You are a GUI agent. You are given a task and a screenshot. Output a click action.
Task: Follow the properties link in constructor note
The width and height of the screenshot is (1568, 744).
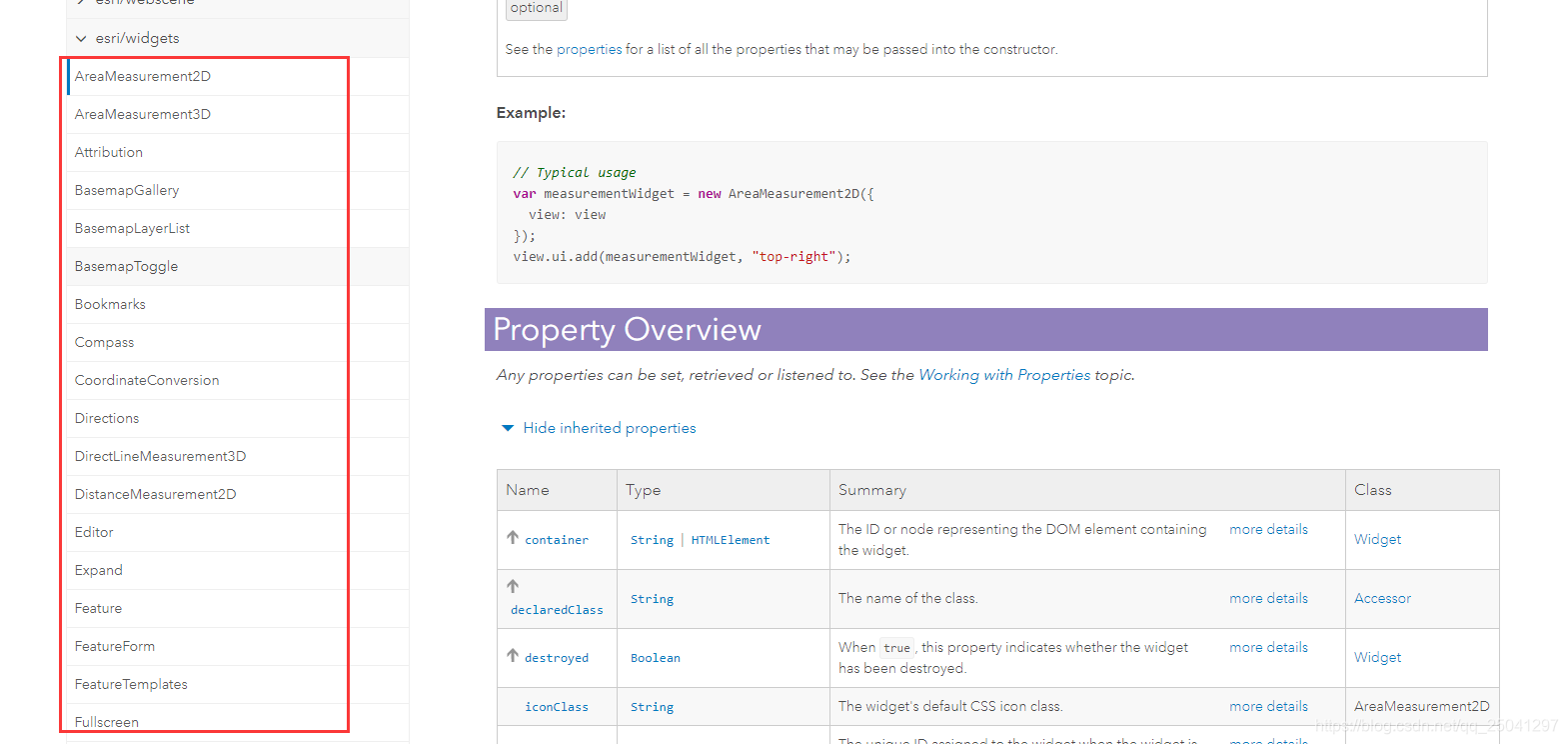590,50
